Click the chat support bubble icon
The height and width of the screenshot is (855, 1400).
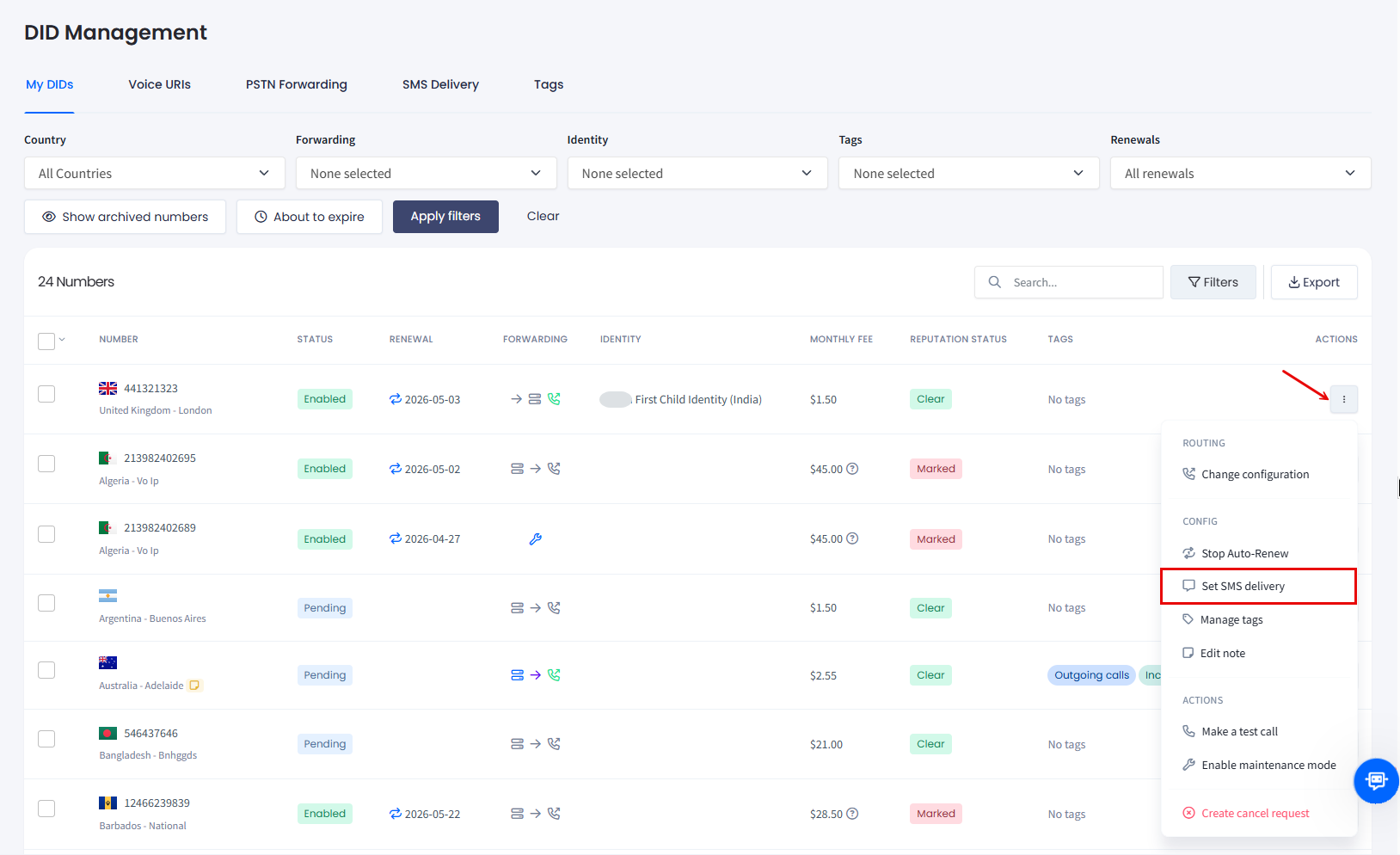click(x=1376, y=780)
